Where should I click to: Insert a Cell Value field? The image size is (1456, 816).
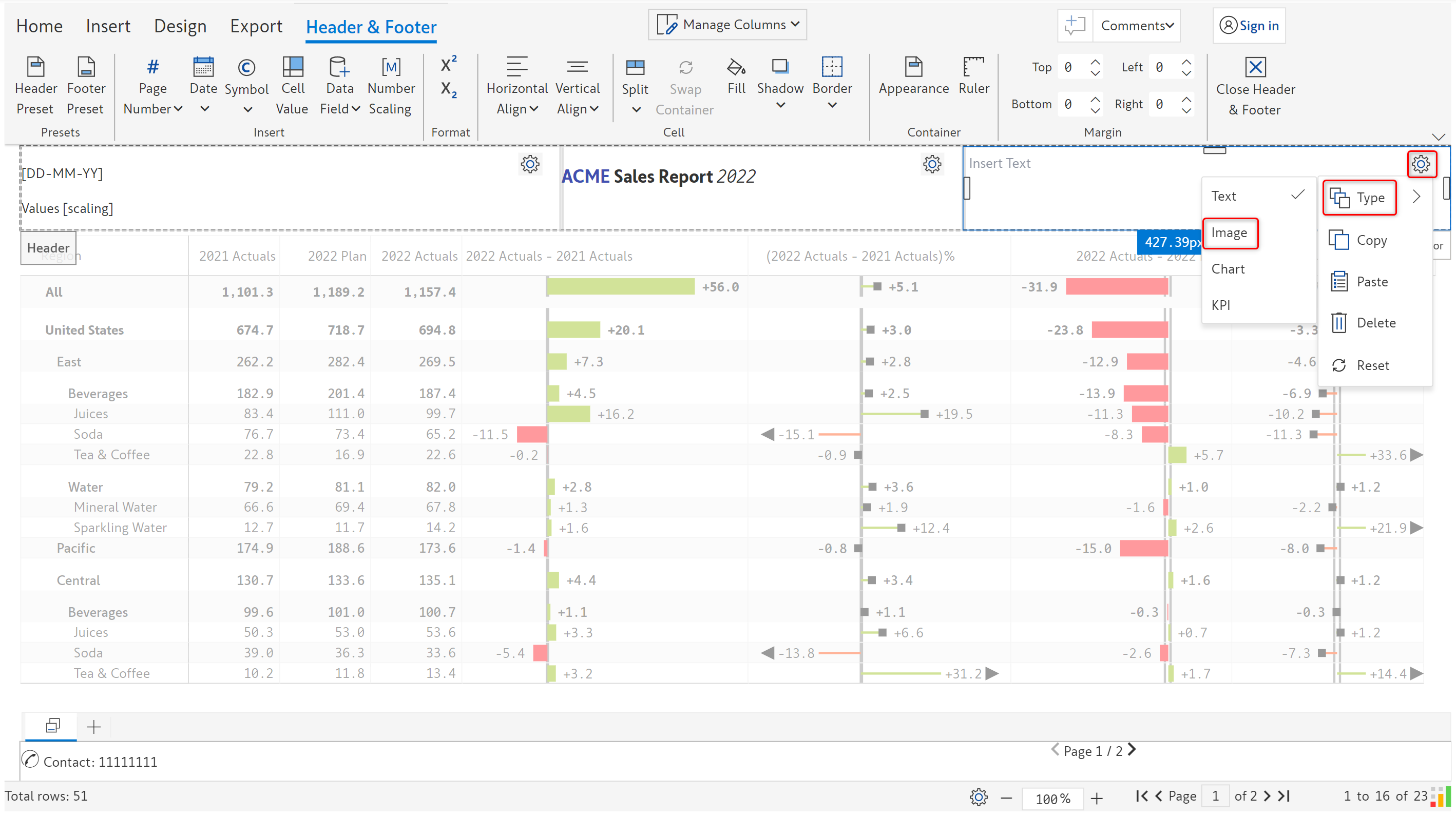[292, 67]
